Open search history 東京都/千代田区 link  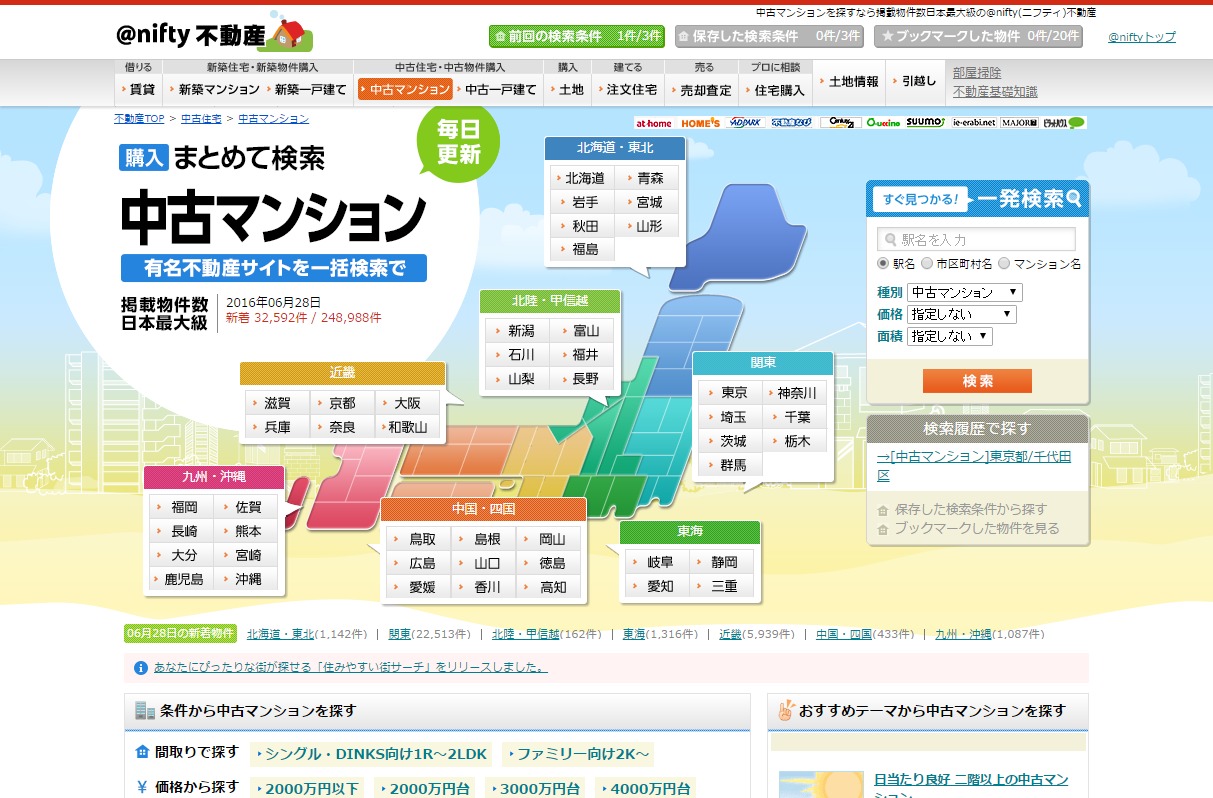pyautogui.click(x=974, y=466)
